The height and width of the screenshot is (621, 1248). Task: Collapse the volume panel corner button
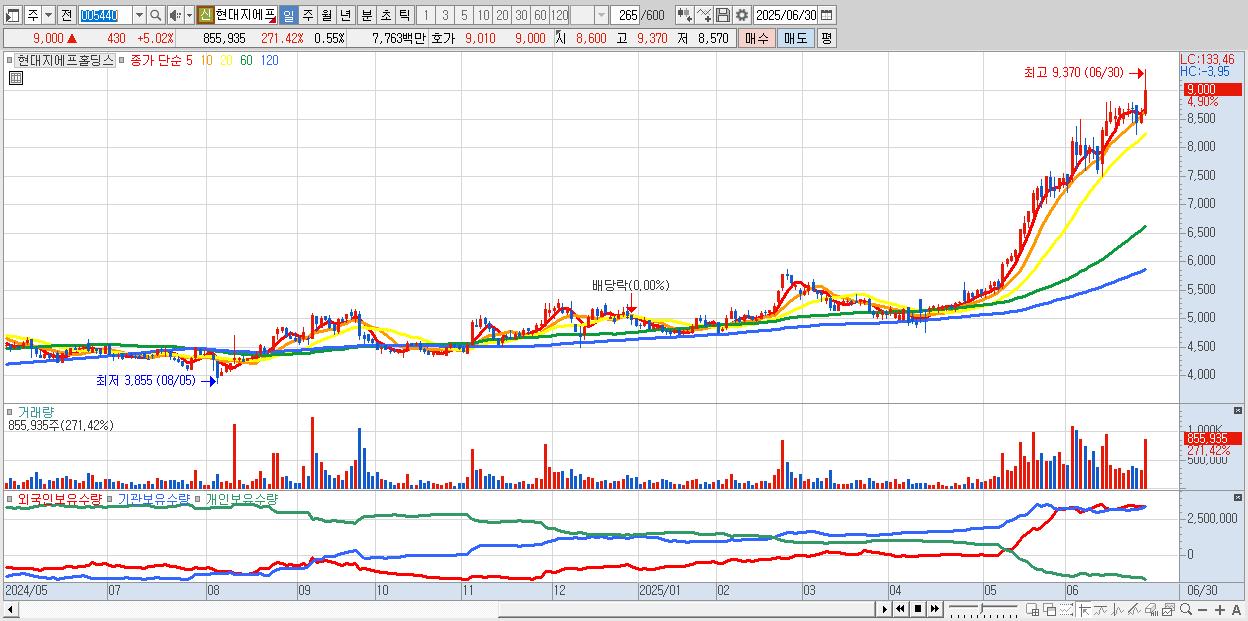click(1238, 411)
